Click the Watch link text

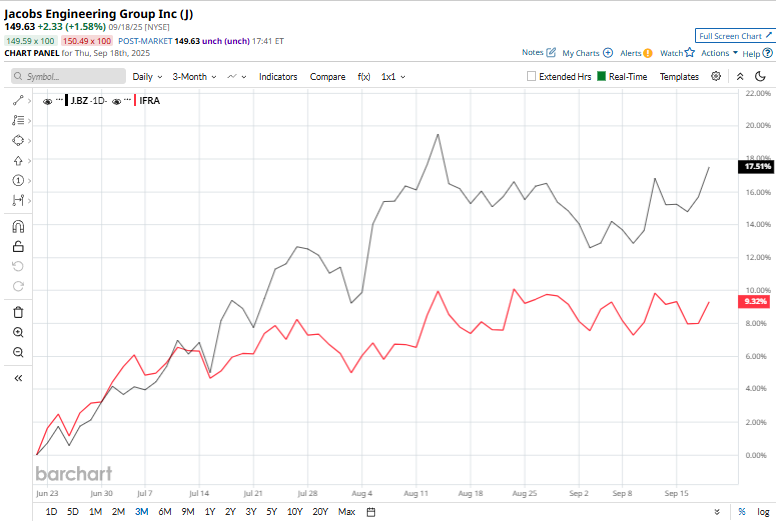pos(671,53)
